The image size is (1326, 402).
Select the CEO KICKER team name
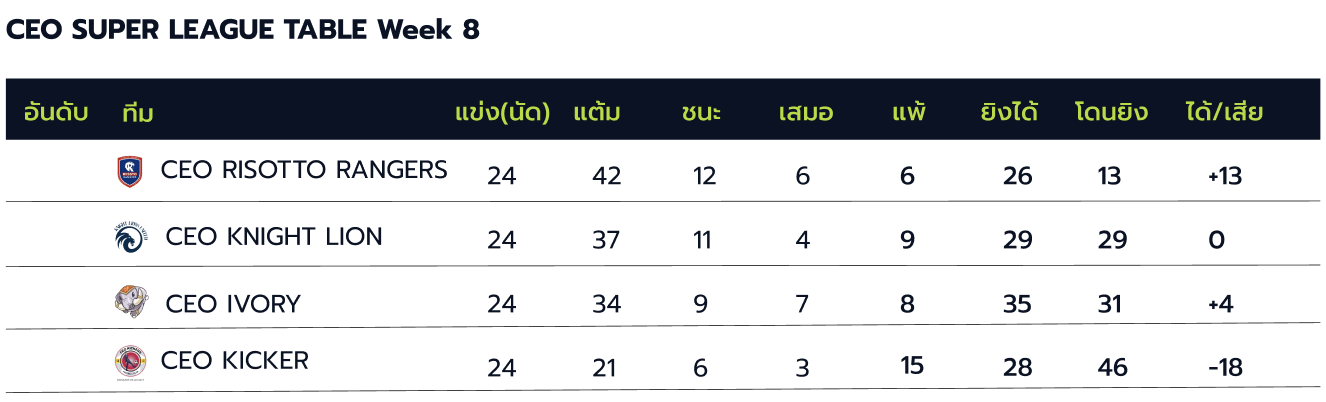coord(235,361)
